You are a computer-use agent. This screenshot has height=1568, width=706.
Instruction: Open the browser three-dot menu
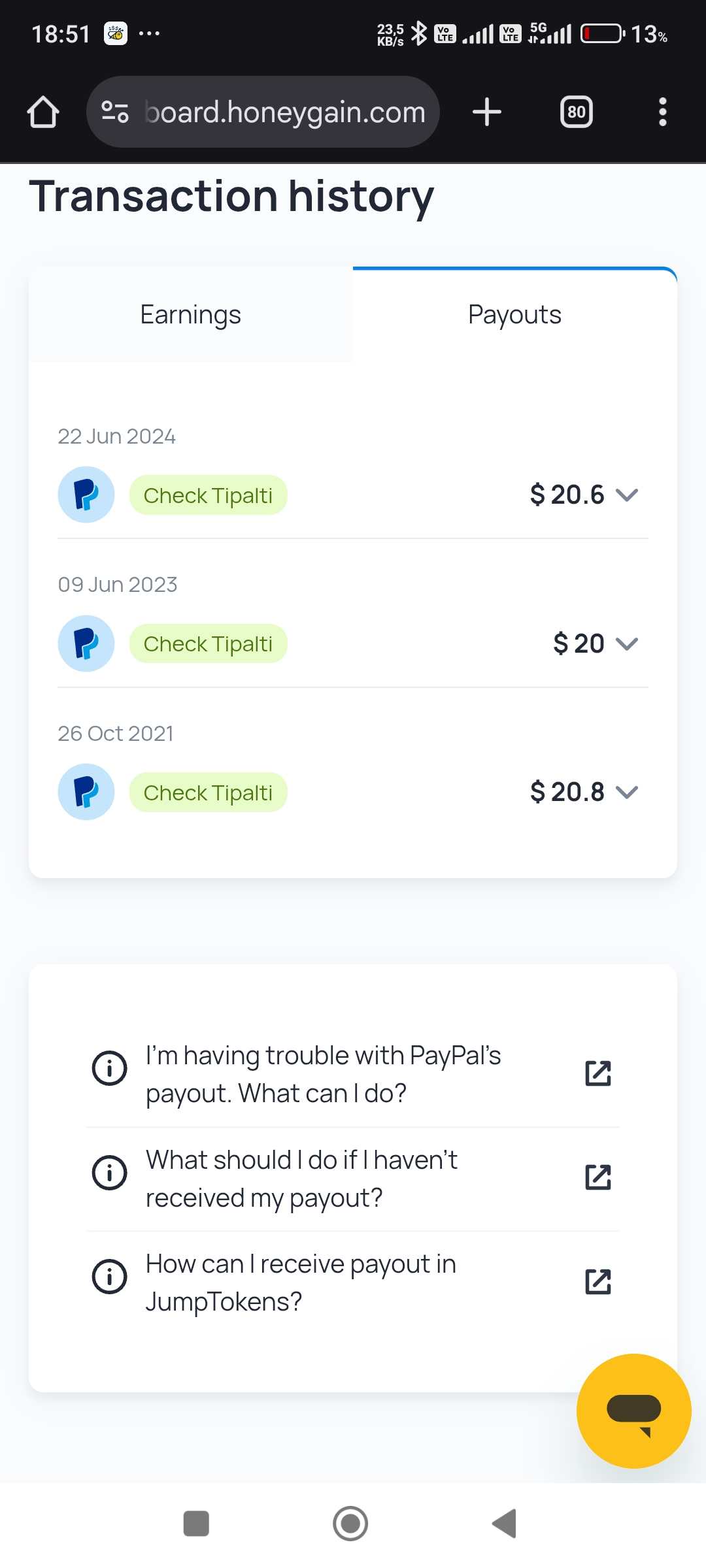[x=662, y=112]
